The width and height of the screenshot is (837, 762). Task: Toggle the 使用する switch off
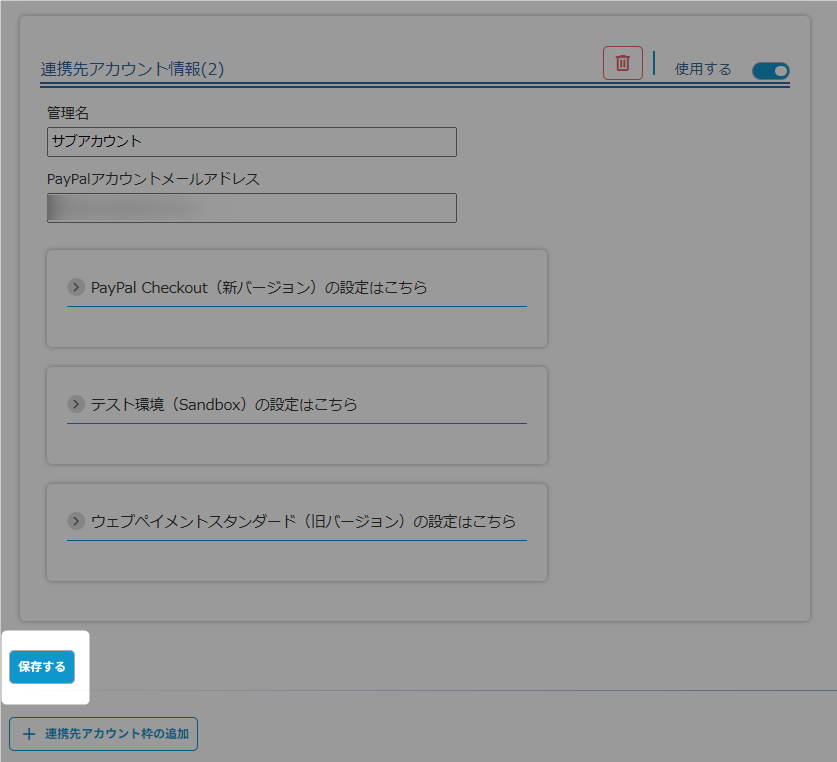(x=770, y=70)
